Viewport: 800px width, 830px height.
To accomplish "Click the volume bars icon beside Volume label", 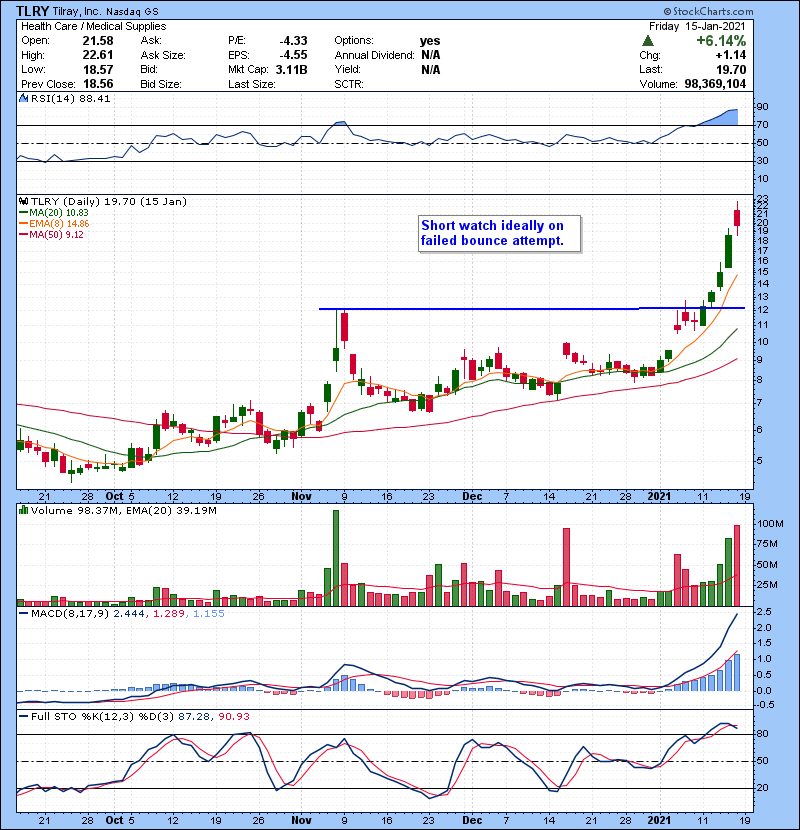I will [x=23, y=510].
